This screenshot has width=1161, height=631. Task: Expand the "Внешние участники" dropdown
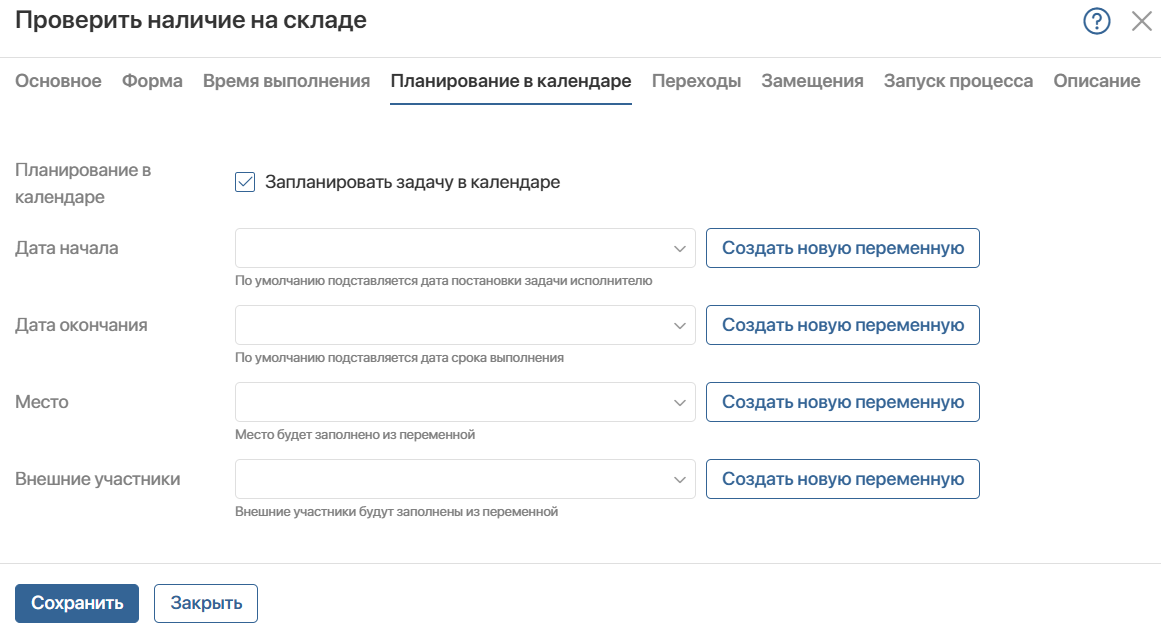pyautogui.click(x=465, y=479)
